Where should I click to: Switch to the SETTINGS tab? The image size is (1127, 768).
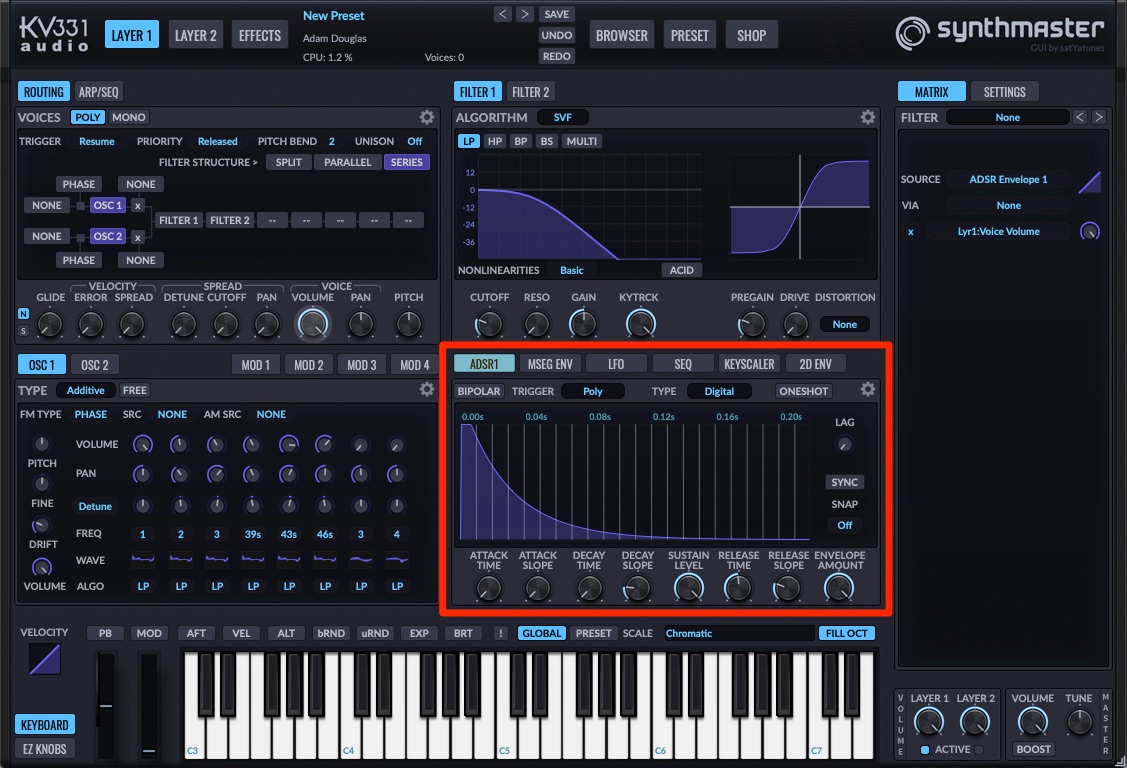(x=1004, y=92)
